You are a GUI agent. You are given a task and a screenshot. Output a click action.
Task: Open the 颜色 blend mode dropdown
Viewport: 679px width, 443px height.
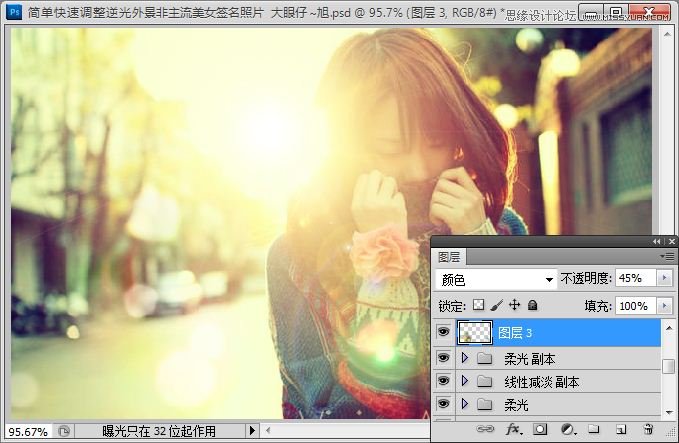pyautogui.click(x=496, y=279)
